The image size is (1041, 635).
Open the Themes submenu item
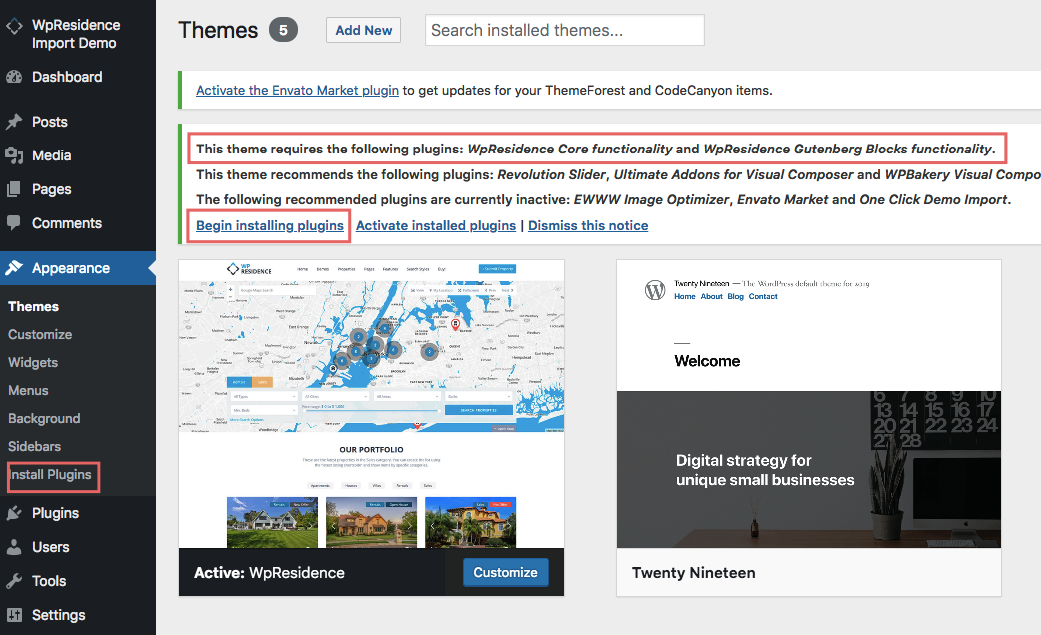click(33, 306)
